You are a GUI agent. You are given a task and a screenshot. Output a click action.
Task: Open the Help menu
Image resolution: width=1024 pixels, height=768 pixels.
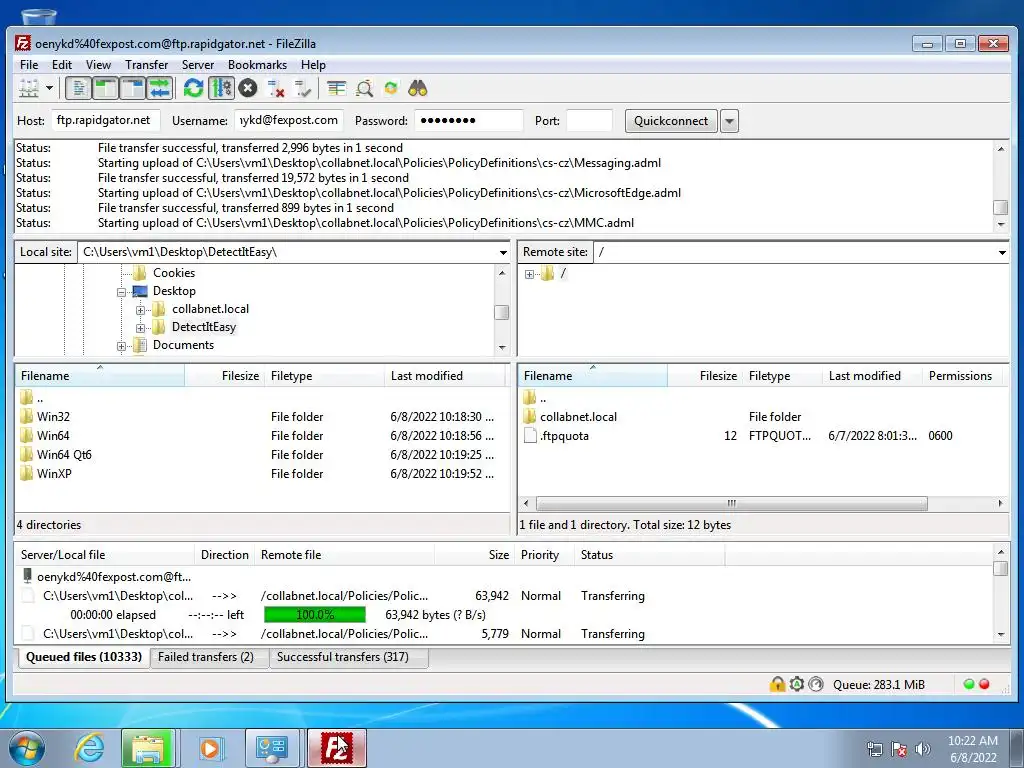tap(313, 65)
